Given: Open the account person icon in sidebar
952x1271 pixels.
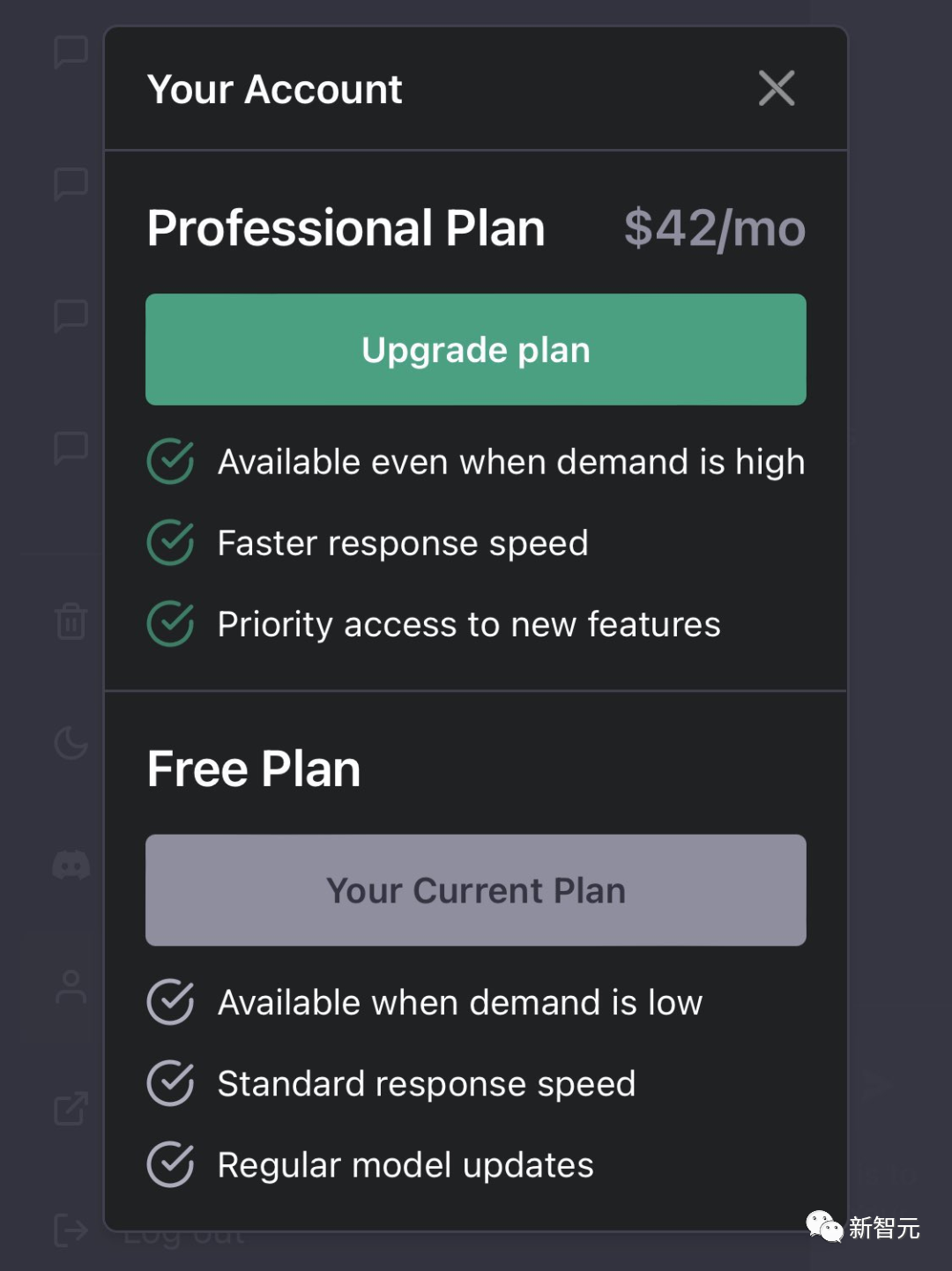Looking at the screenshot, I should pos(71,987).
